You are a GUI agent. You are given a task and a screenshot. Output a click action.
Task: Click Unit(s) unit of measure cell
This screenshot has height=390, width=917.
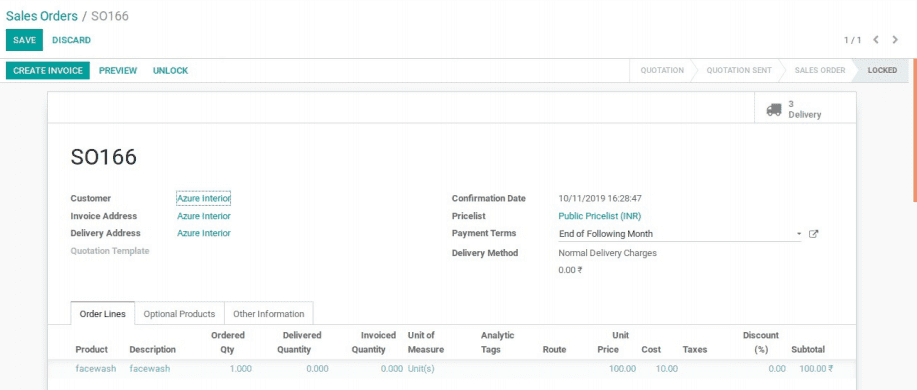pos(421,369)
